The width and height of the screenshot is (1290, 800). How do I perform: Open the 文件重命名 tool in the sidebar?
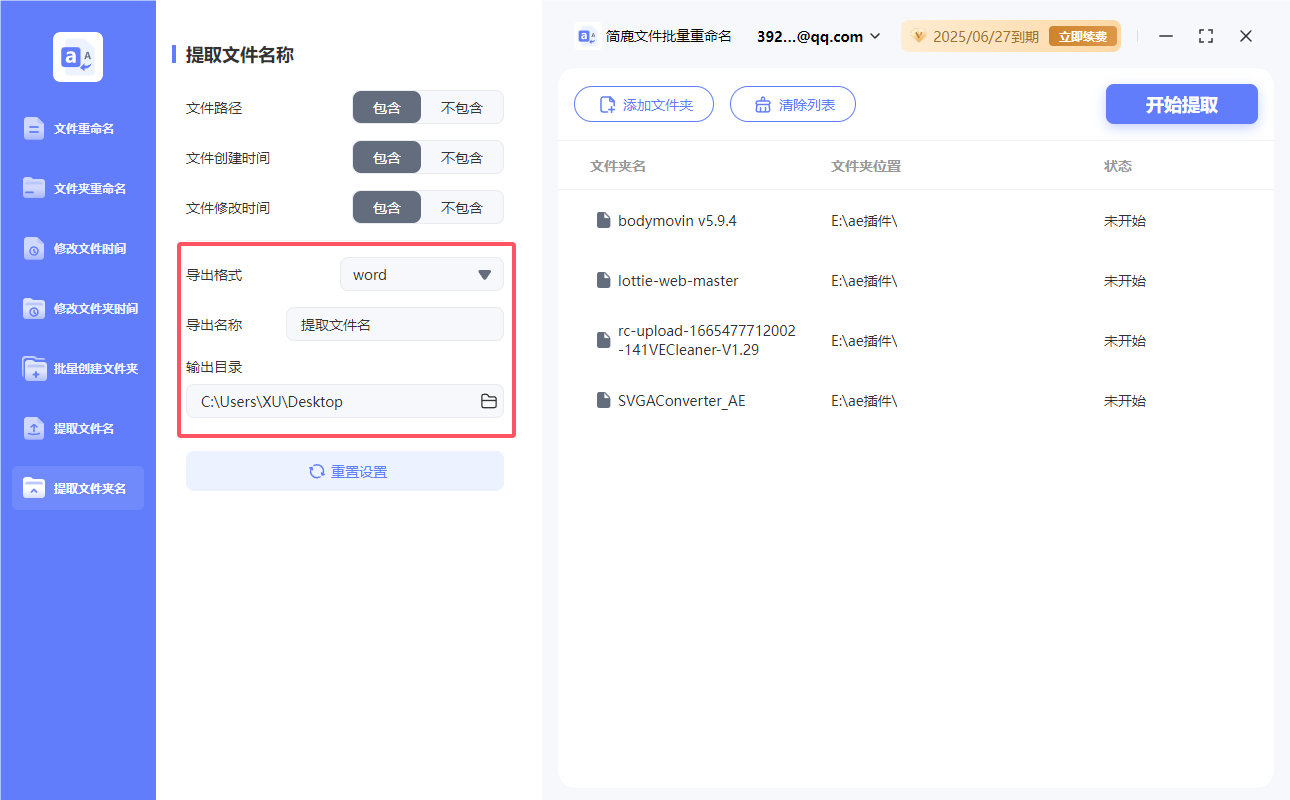point(77,128)
